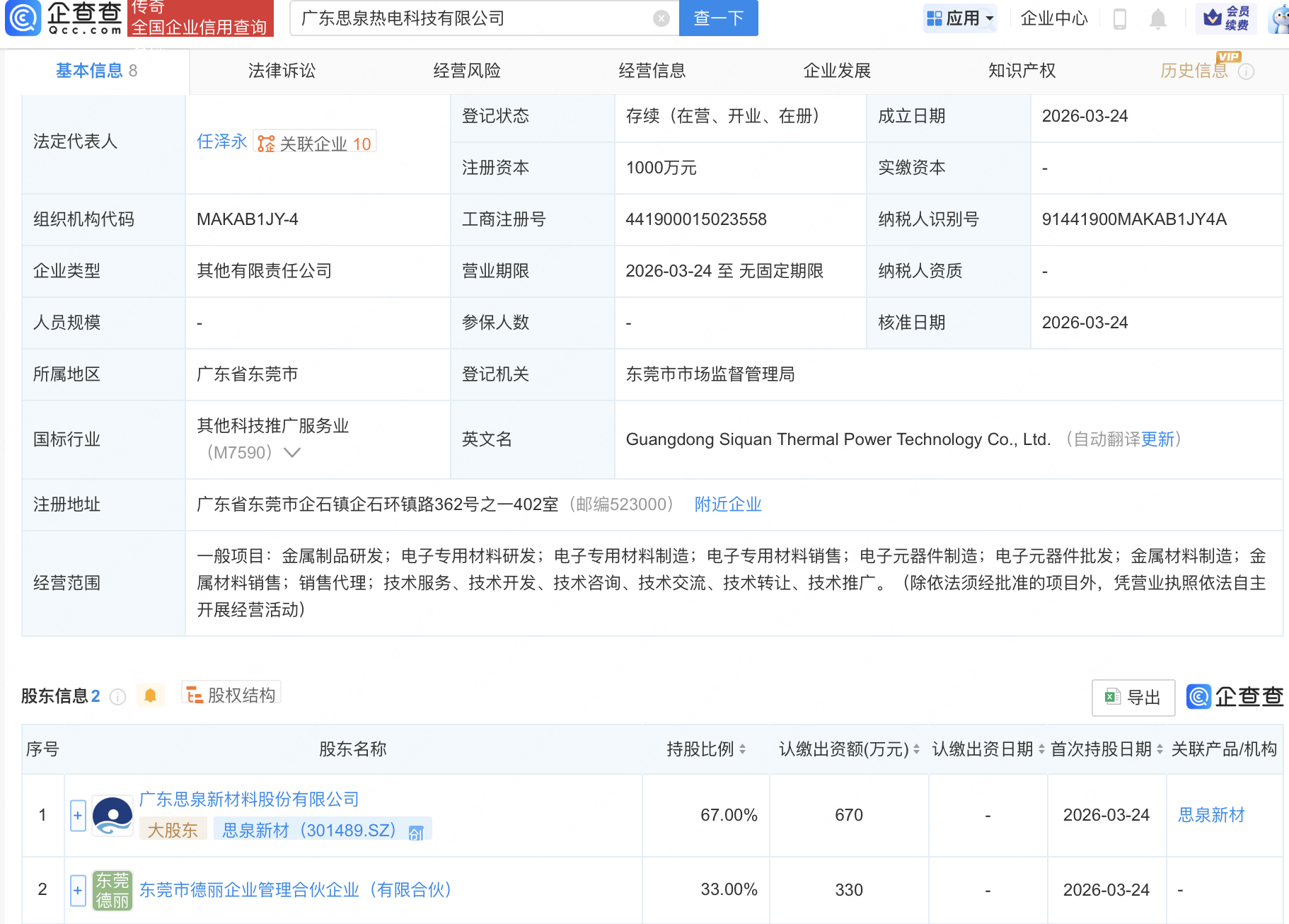Click the 查一下 search button
The image size is (1289, 924).
point(717,18)
